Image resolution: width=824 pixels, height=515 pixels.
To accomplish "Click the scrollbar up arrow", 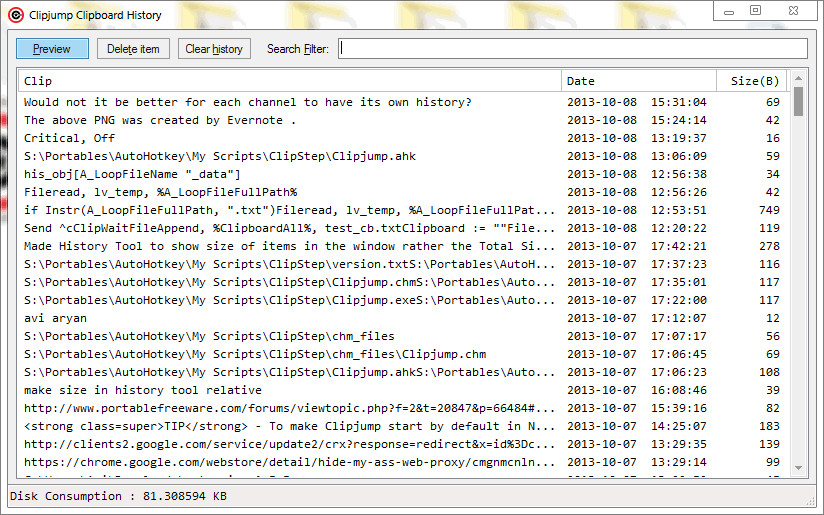I will coord(798,78).
